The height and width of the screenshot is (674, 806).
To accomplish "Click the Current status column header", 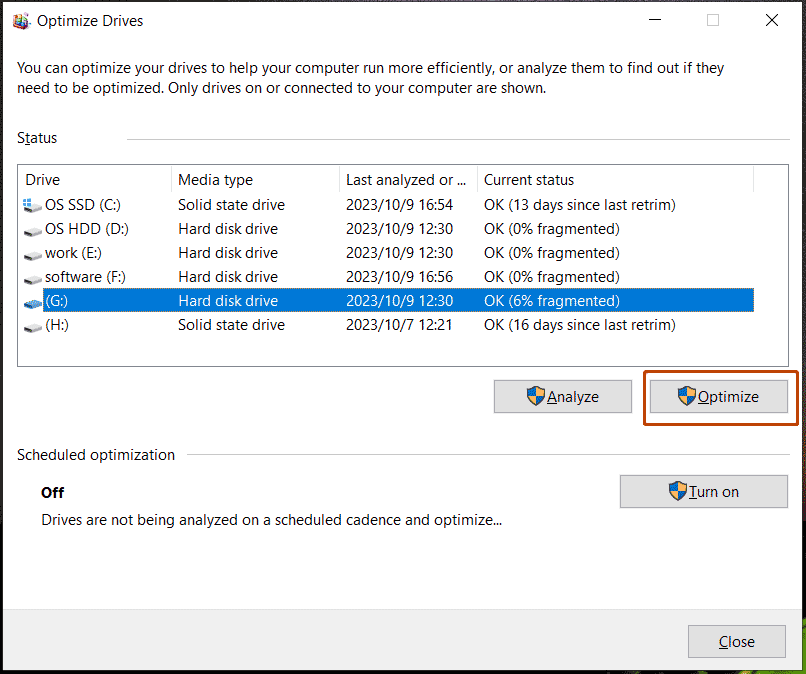I will [x=615, y=179].
